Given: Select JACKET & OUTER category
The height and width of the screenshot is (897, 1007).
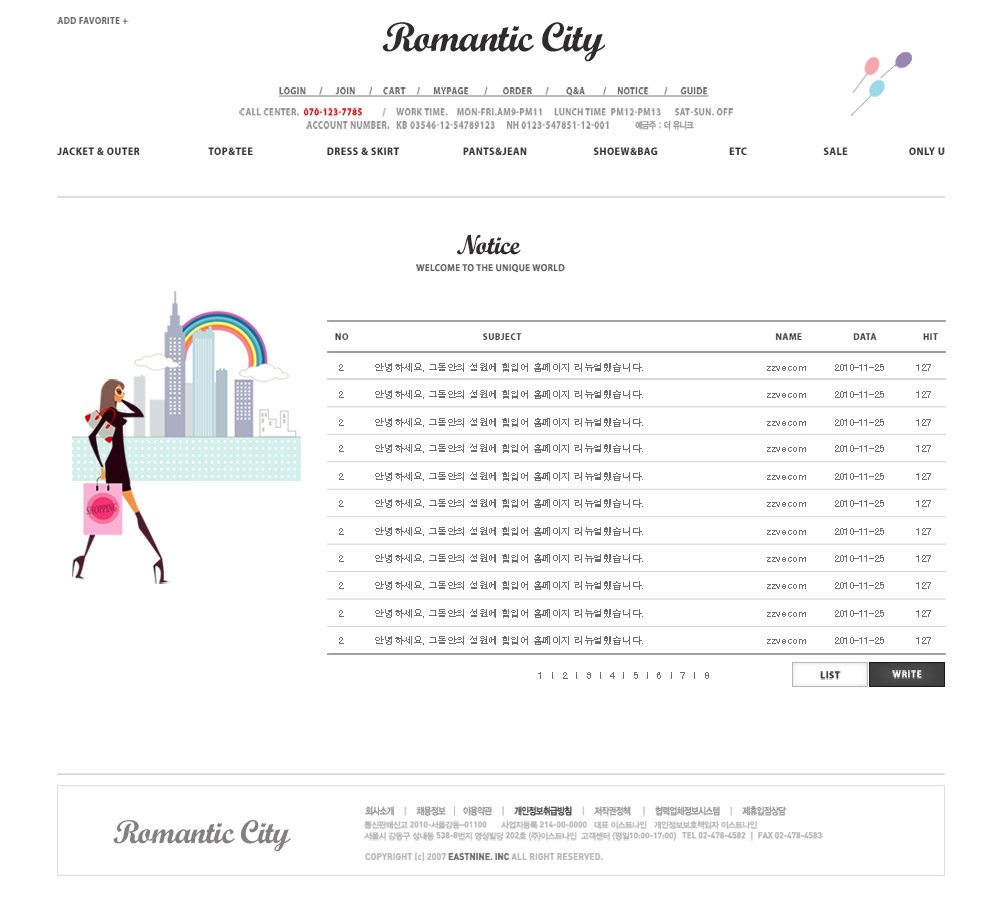Looking at the screenshot, I should [98, 152].
